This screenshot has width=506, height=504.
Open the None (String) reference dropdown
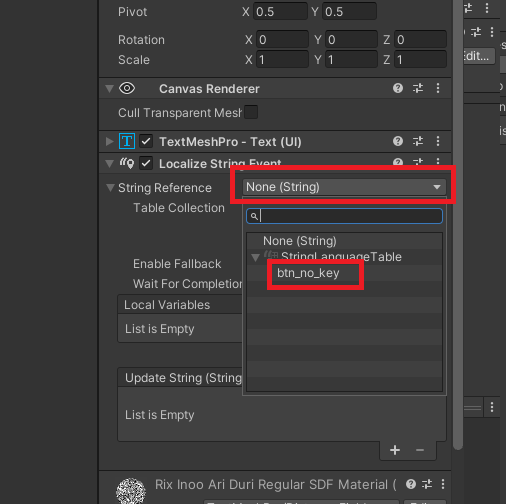(344, 187)
